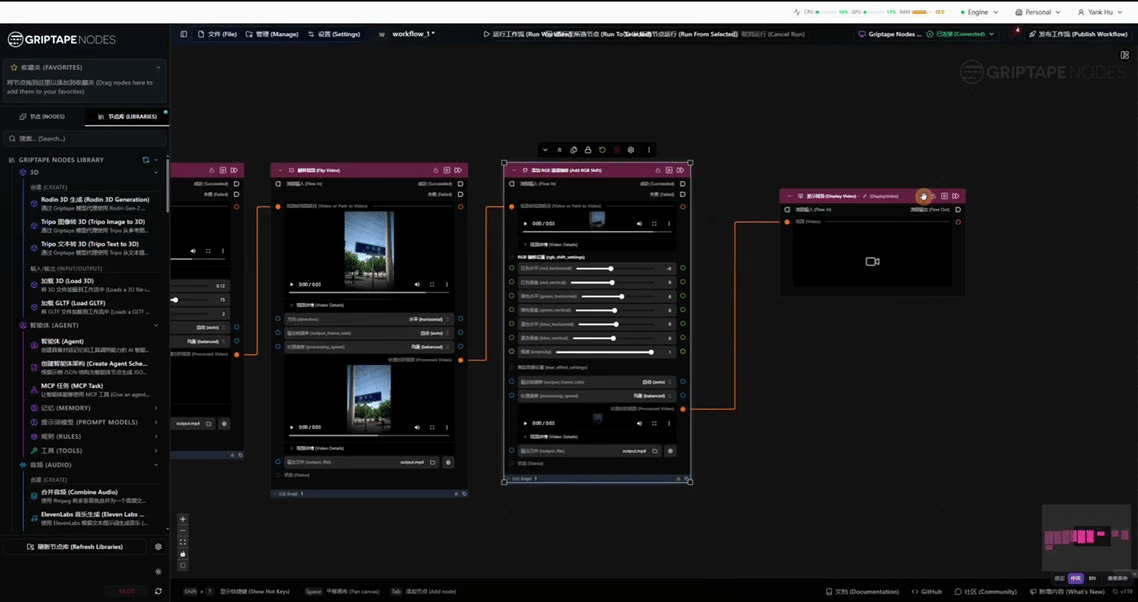Open direction dropdown on Flip Video node
The width and height of the screenshot is (1138, 602).
tap(369, 319)
